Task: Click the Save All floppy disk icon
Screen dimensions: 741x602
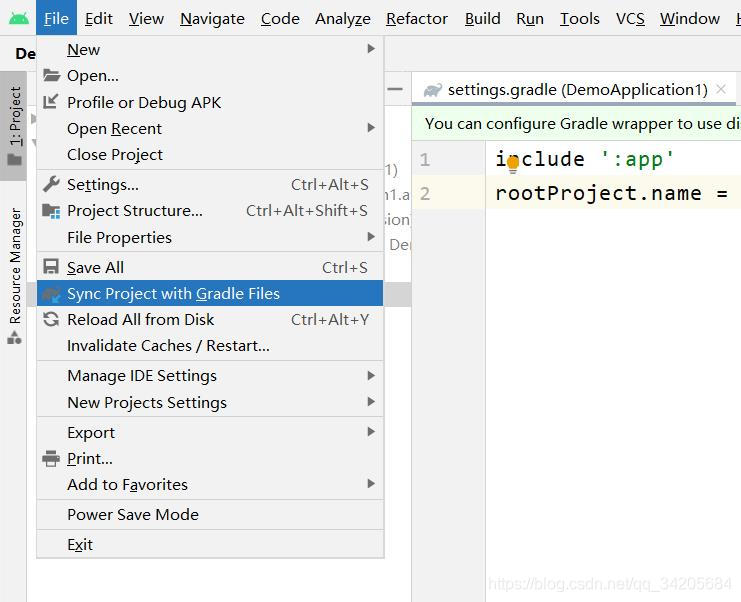Action: tap(51, 267)
